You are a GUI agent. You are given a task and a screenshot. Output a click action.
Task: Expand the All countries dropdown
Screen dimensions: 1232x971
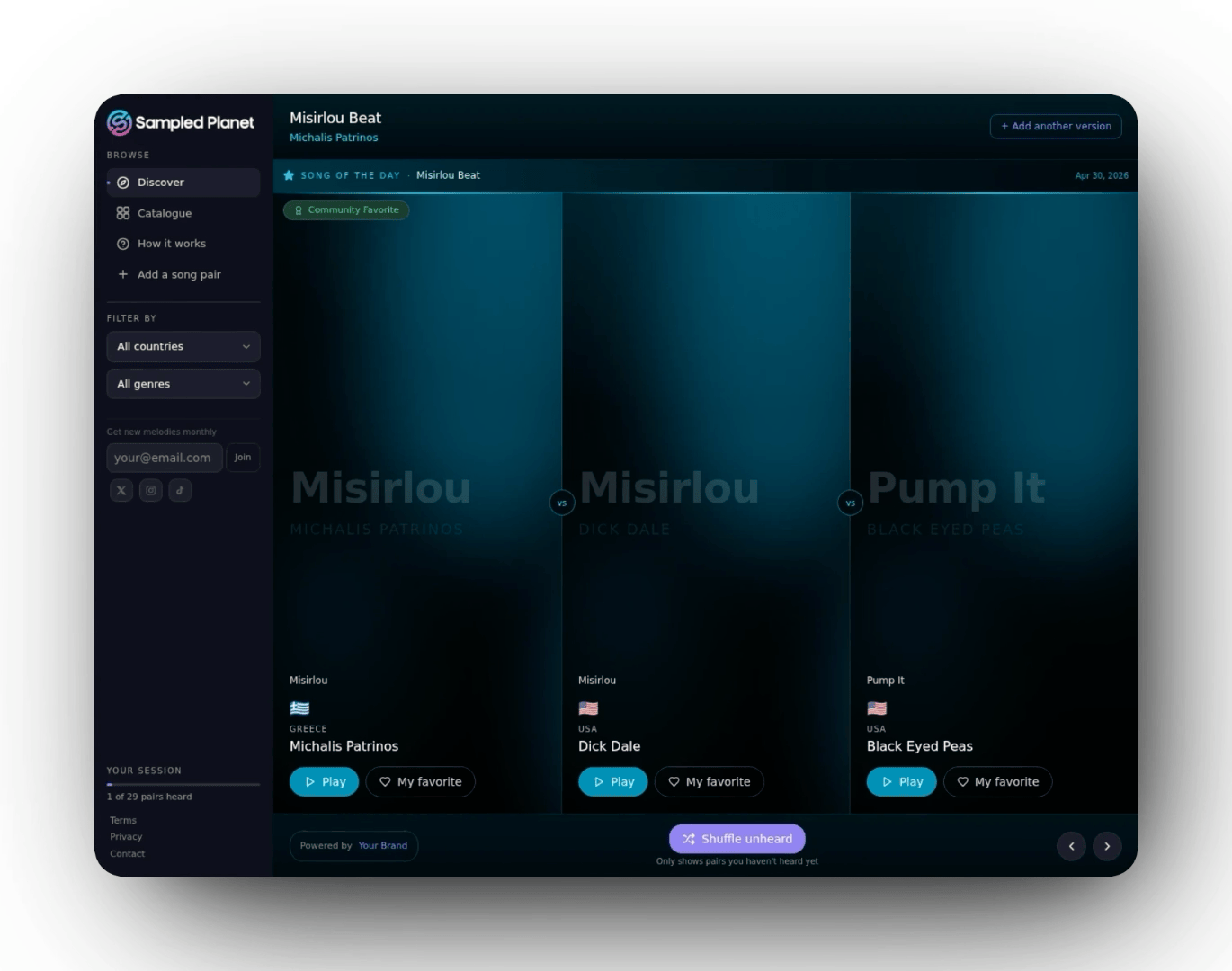(x=183, y=347)
